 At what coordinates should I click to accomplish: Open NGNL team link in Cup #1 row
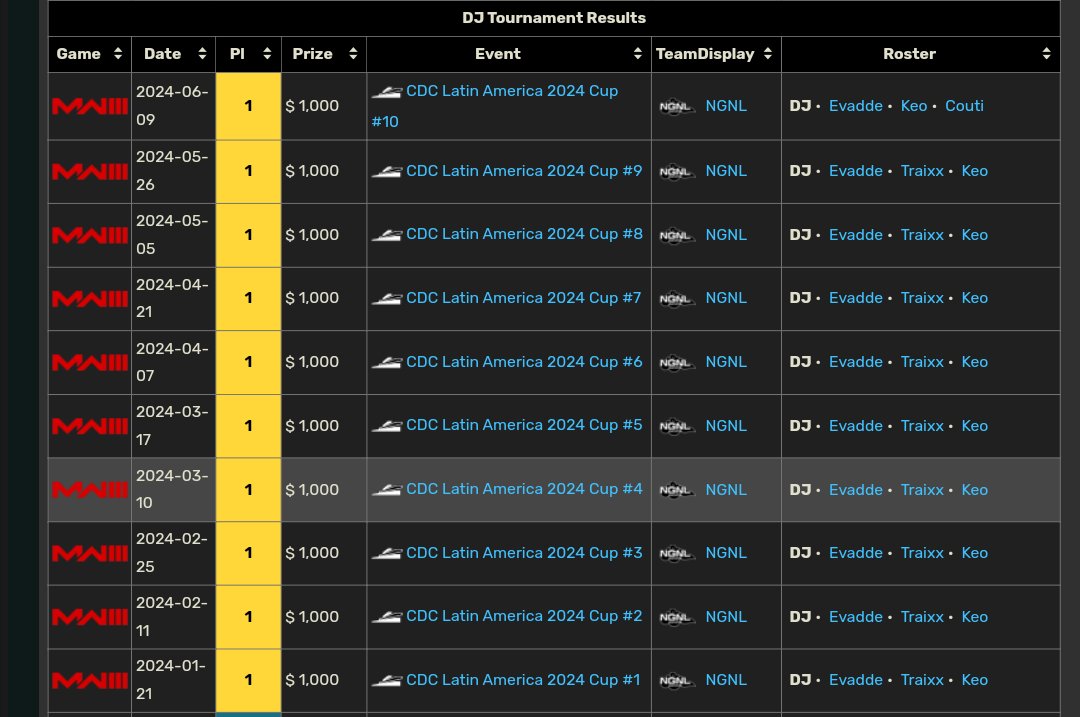[726, 680]
